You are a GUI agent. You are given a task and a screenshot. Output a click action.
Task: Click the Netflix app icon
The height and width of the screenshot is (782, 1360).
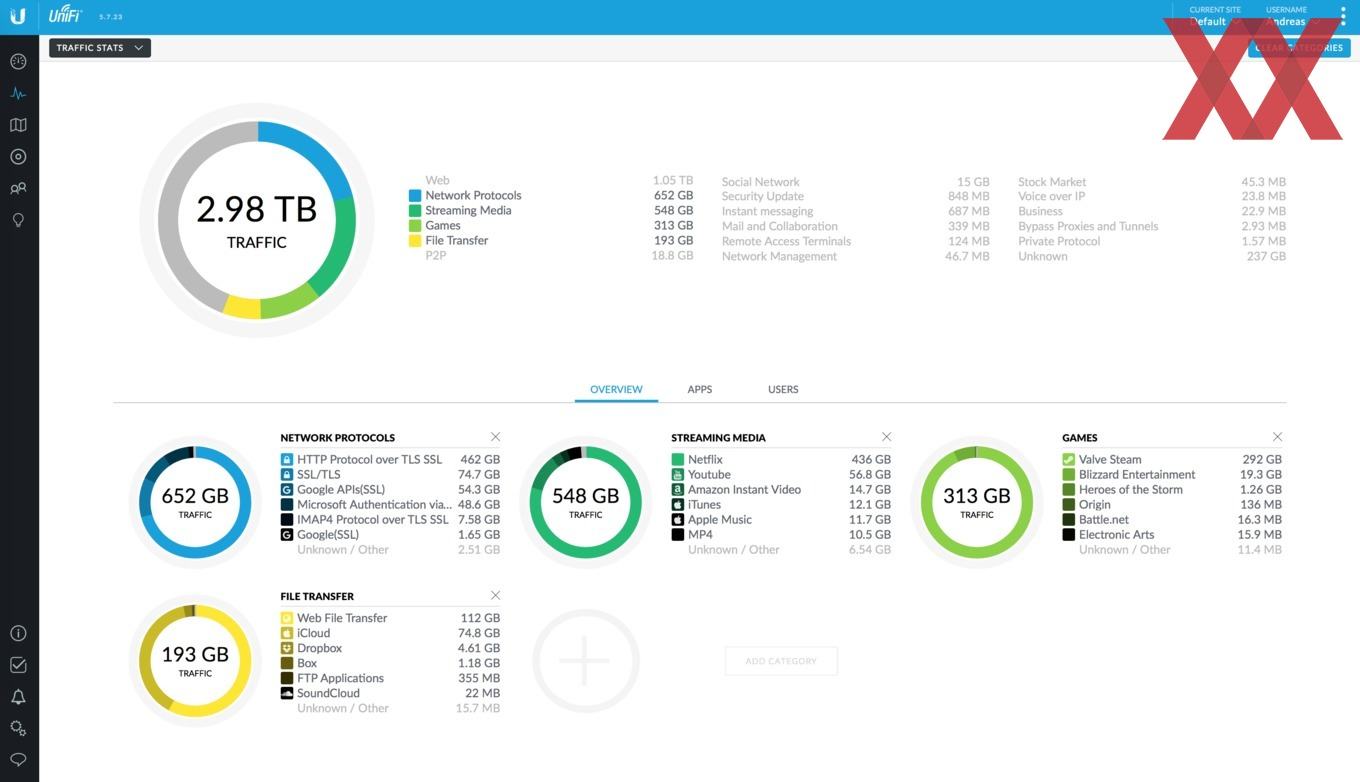tap(678, 460)
